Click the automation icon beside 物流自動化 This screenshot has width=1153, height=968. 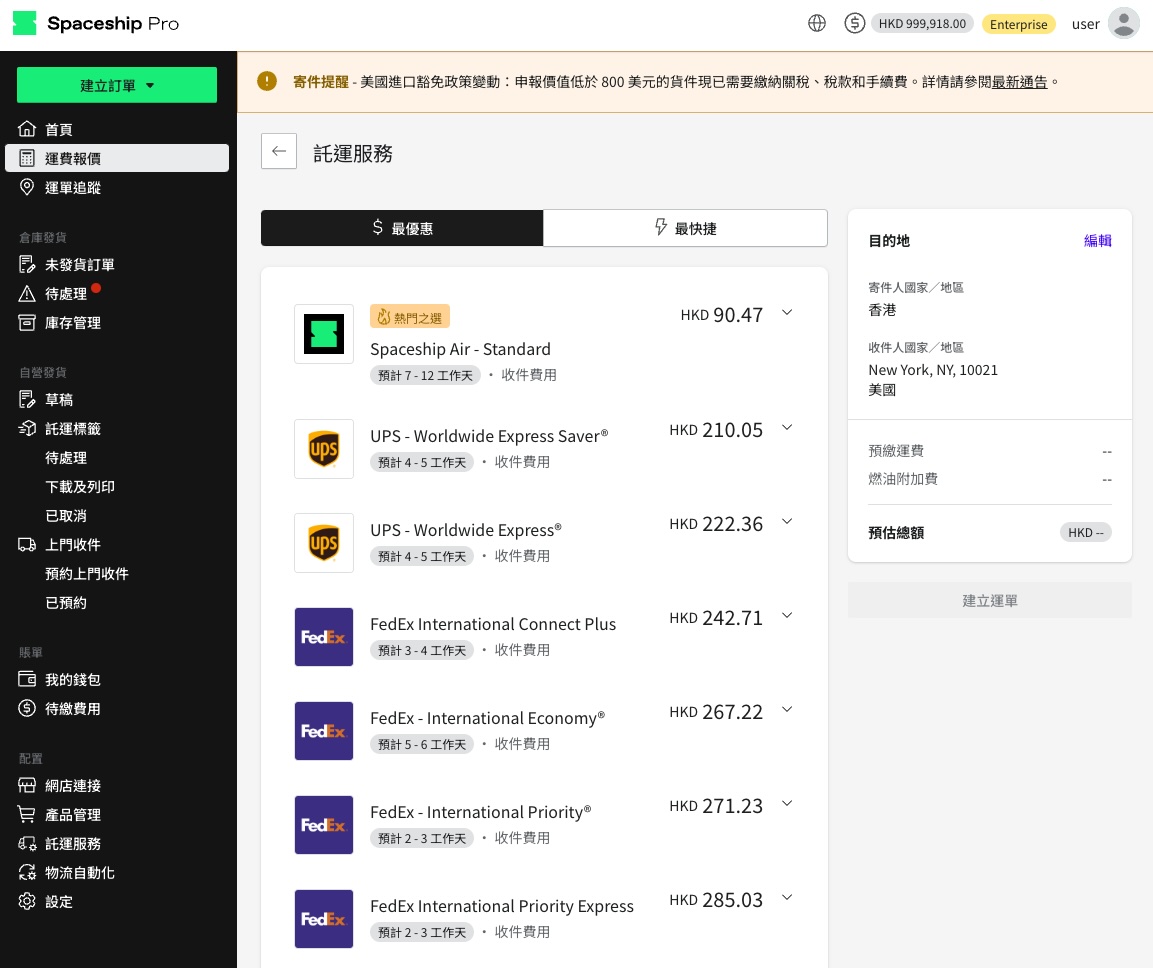(26, 872)
